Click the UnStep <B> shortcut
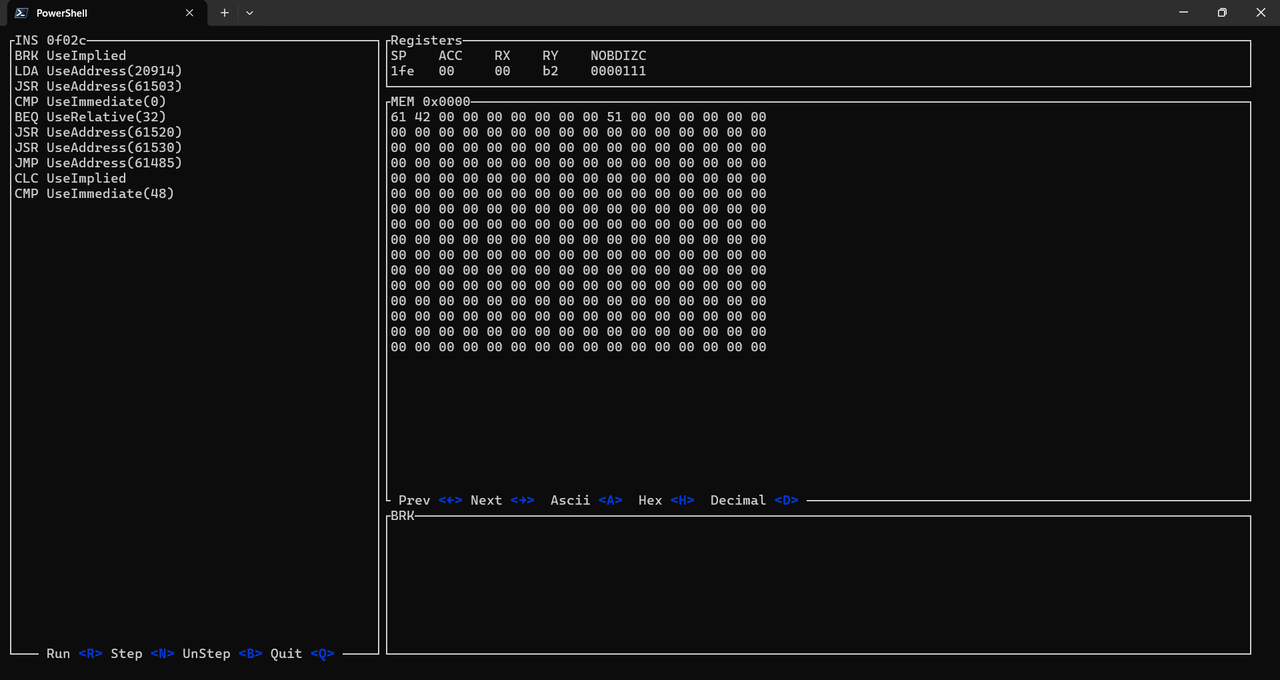The image size is (1280, 680). [x=222, y=654]
